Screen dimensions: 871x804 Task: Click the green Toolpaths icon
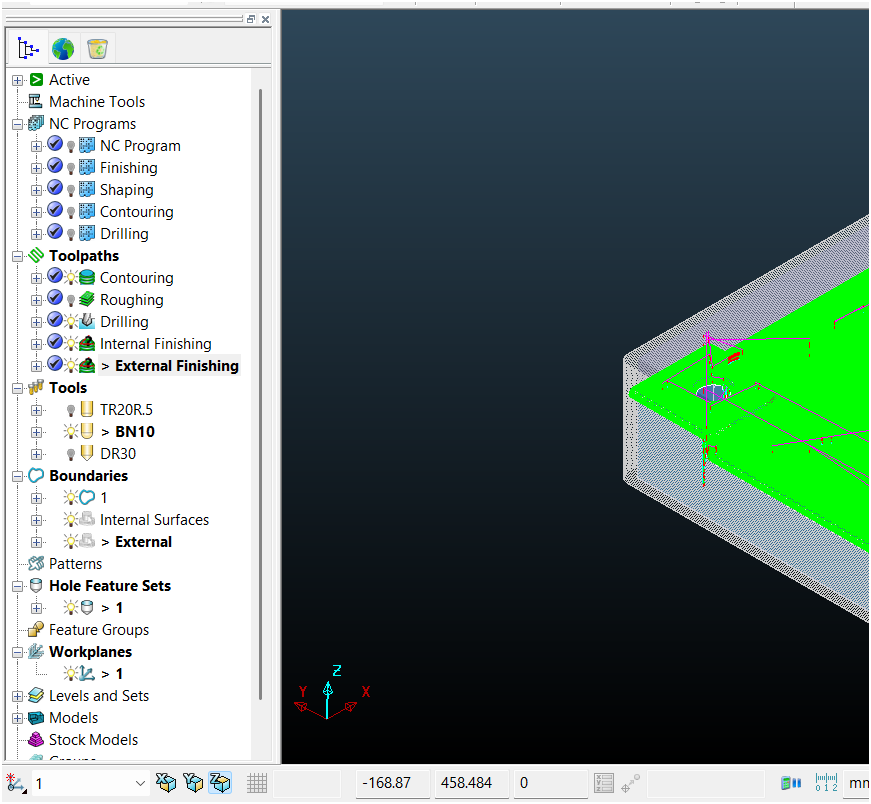36,255
